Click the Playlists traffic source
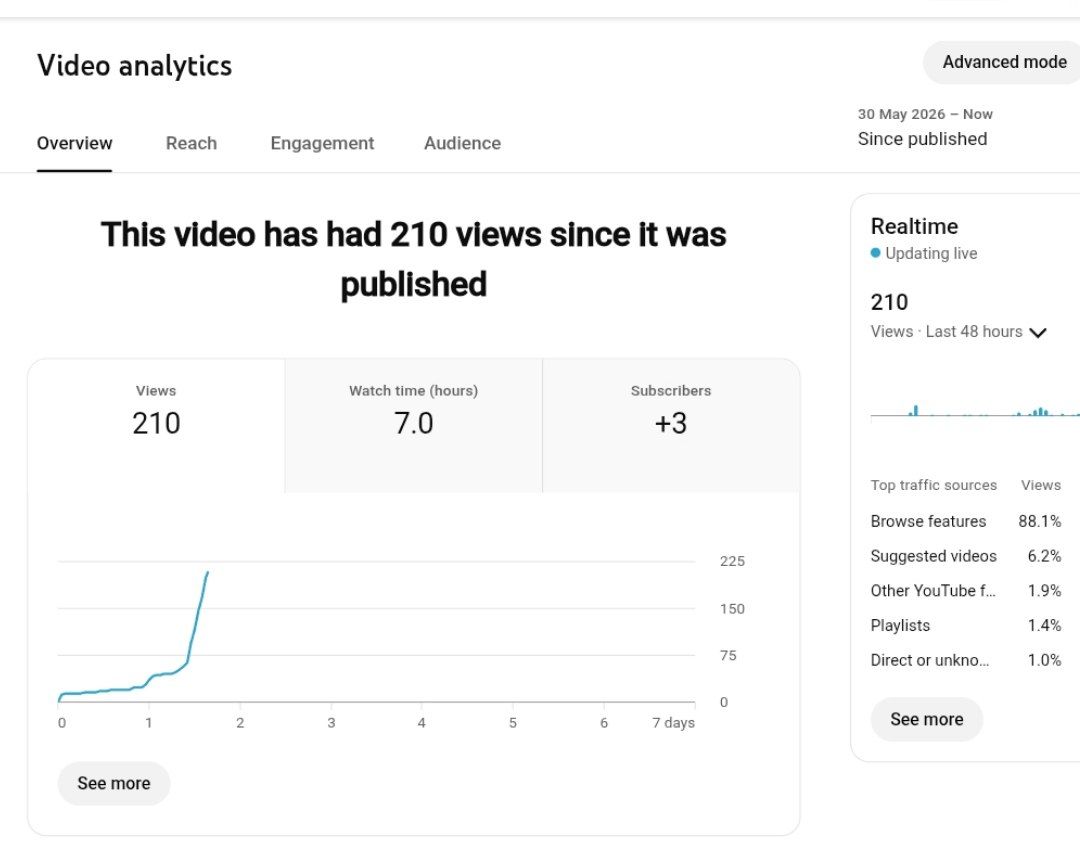This screenshot has height=864, width=1080. (x=900, y=626)
